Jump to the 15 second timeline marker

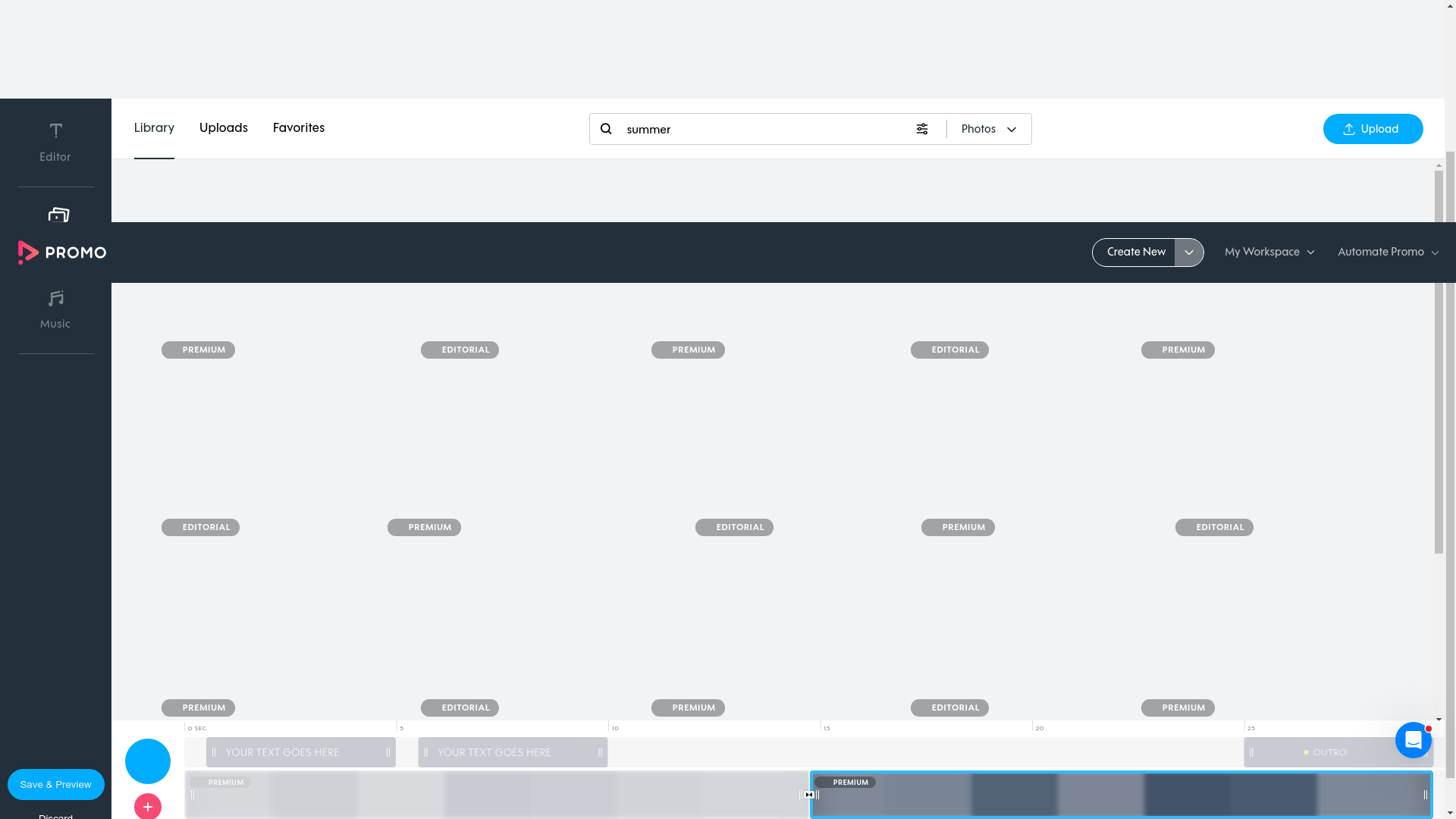(827, 728)
